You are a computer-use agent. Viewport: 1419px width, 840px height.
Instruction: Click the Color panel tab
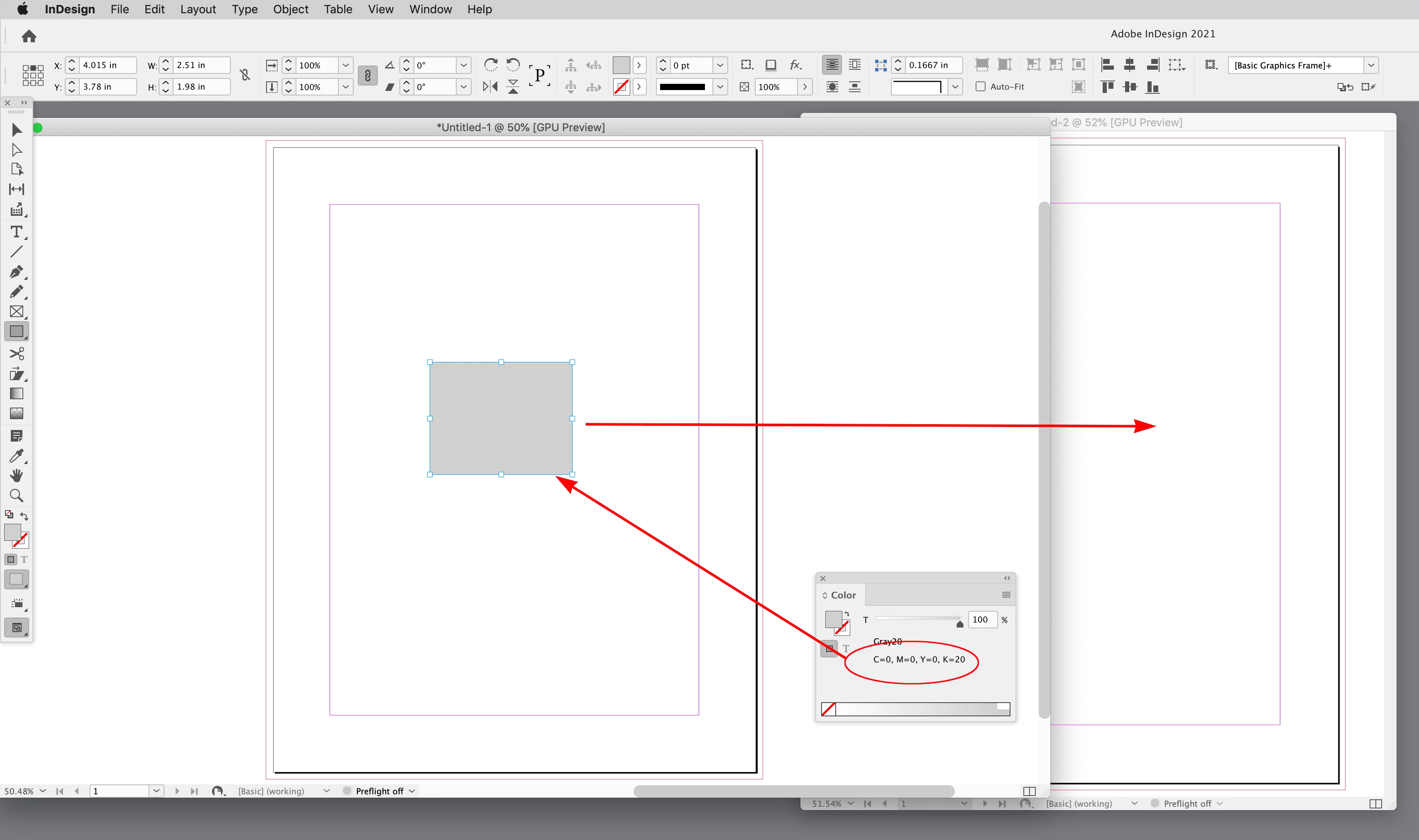843,595
